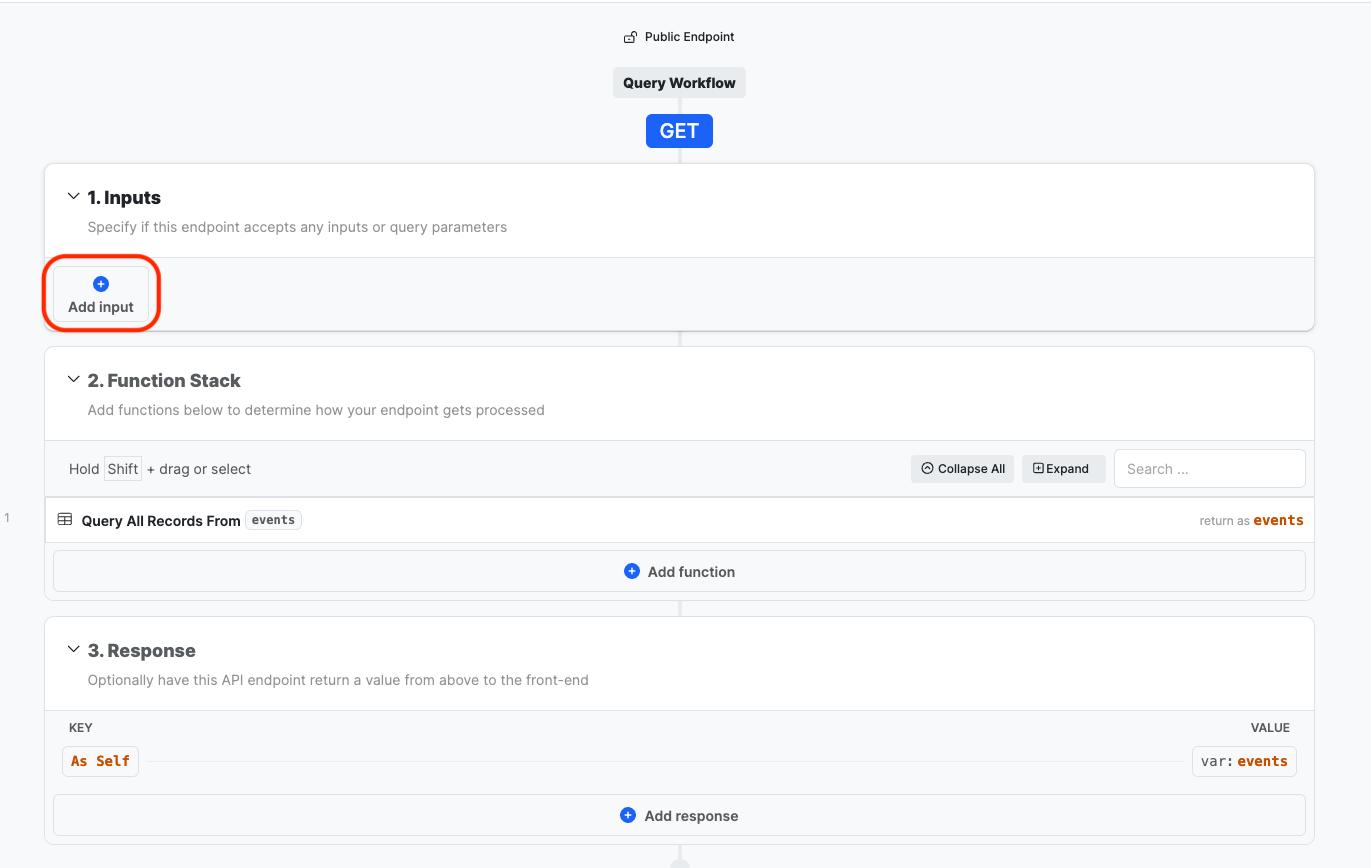This screenshot has height=868, width=1371.
Task: Click the lock icon beside Public Endpoint
Action: [x=630, y=38]
